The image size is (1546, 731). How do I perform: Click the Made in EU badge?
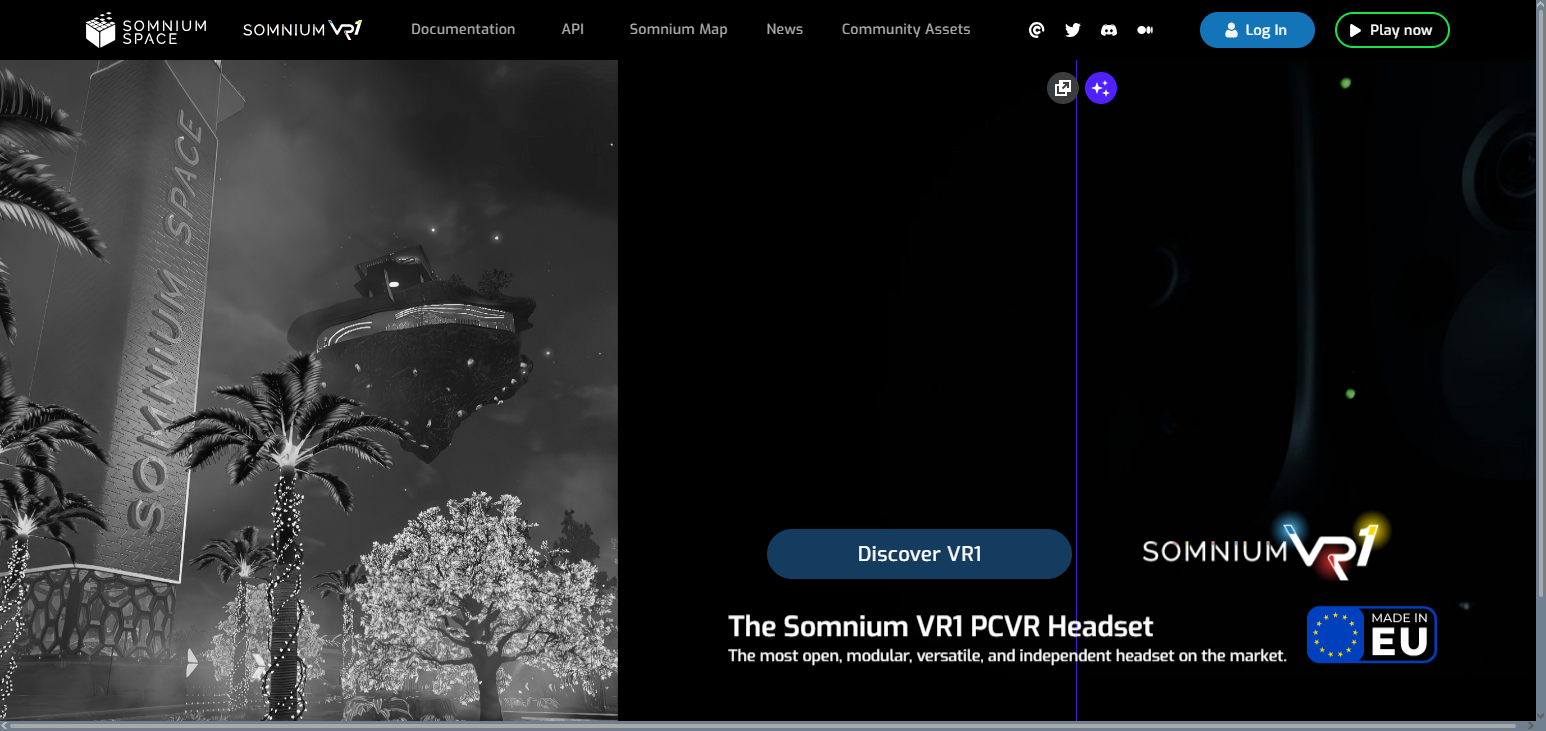1372,634
